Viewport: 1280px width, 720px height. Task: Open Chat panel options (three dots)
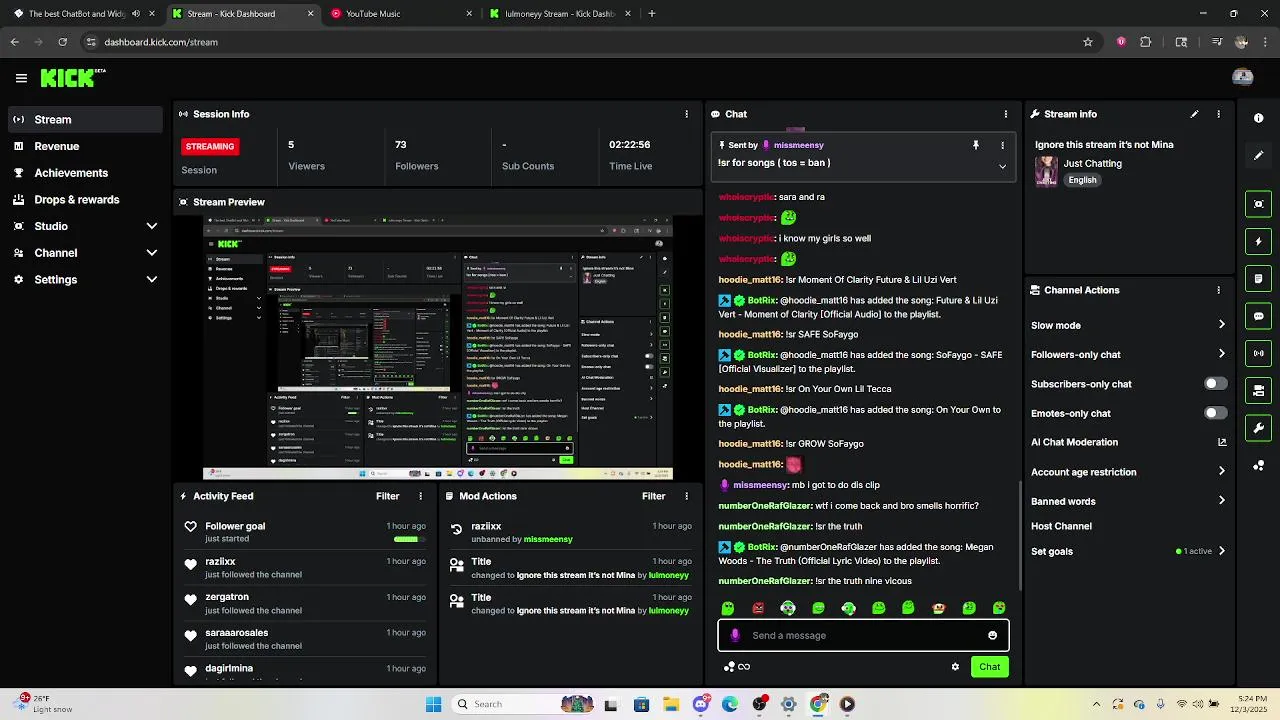[x=1006, y=114]
